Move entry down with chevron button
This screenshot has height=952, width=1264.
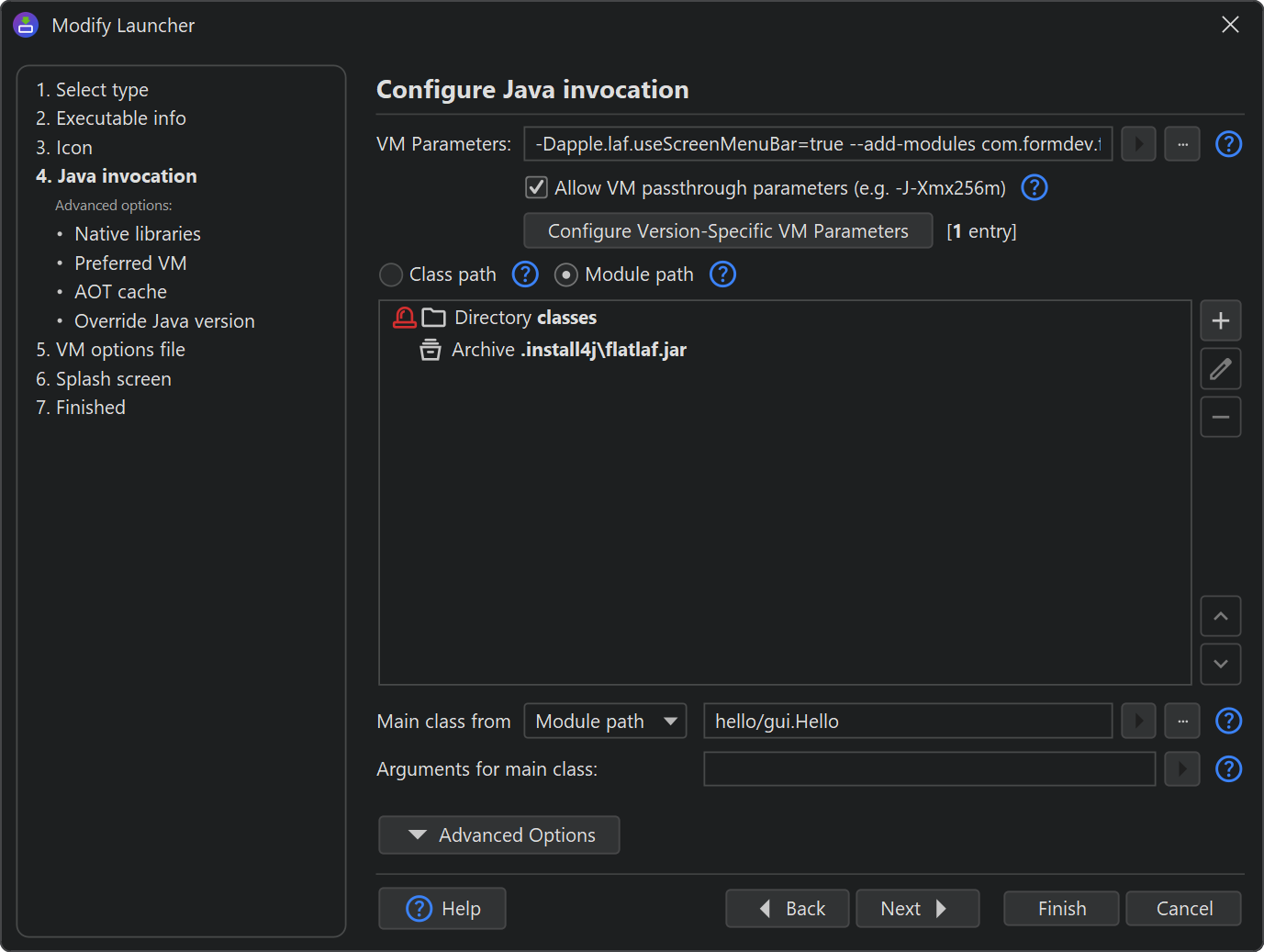click(1221, 664)
